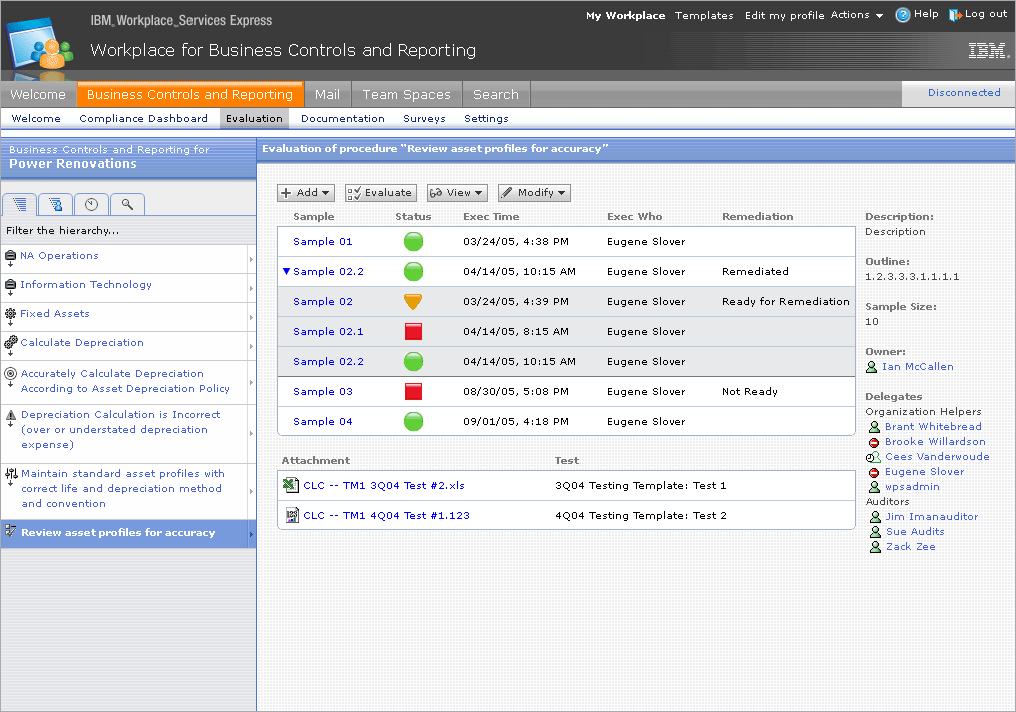Image resolution: width=1016 pixels, height=712 pixels.
Task: Open the clock history view tab
Action: click(91, 204)
